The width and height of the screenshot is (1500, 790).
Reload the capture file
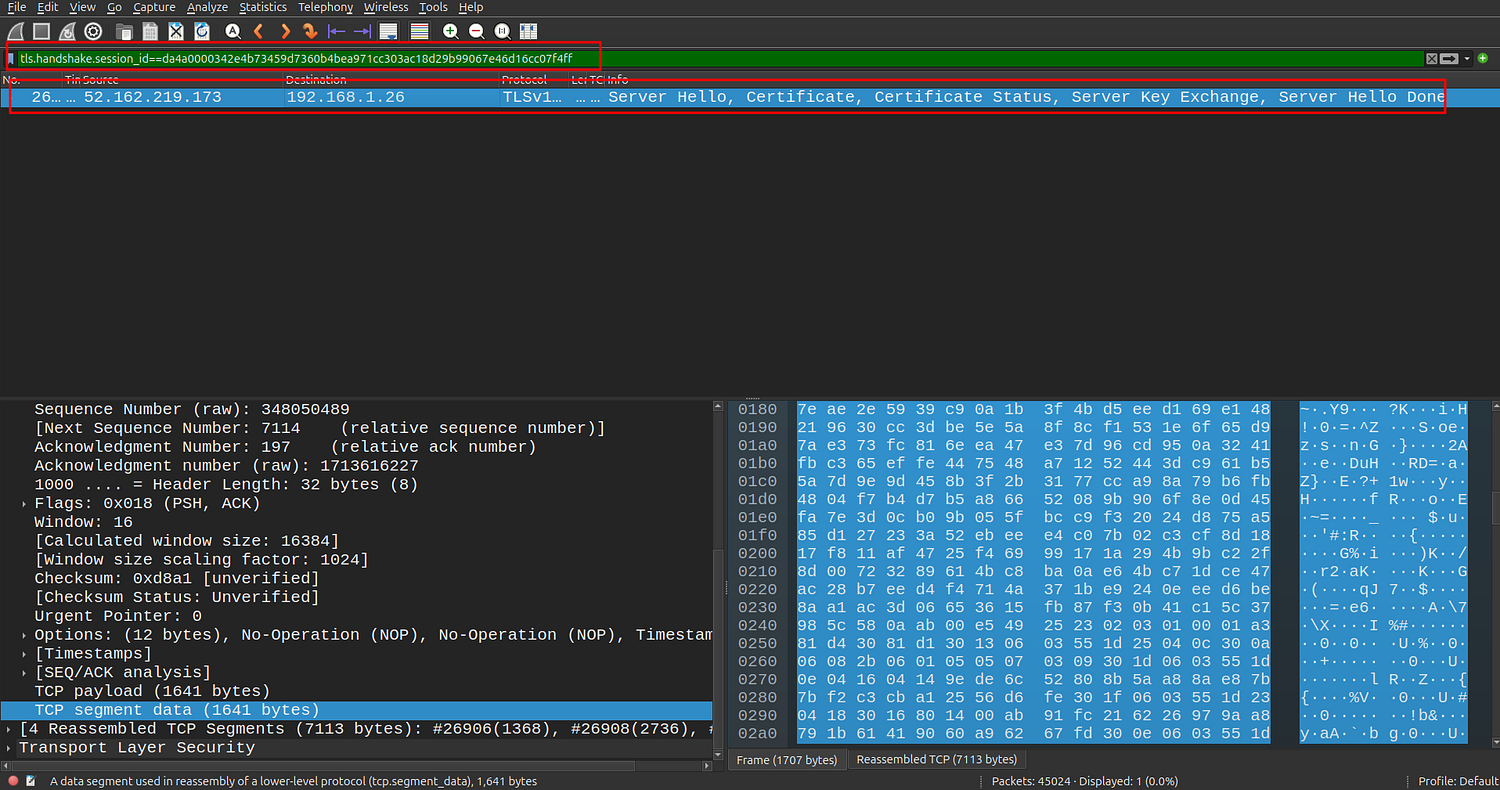202,32
